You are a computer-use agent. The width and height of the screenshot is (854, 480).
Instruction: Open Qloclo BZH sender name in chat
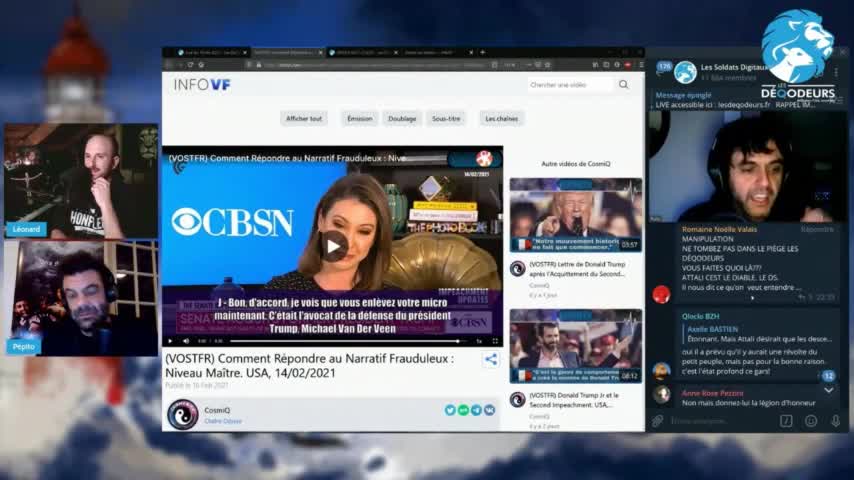(x=700, y=316)
